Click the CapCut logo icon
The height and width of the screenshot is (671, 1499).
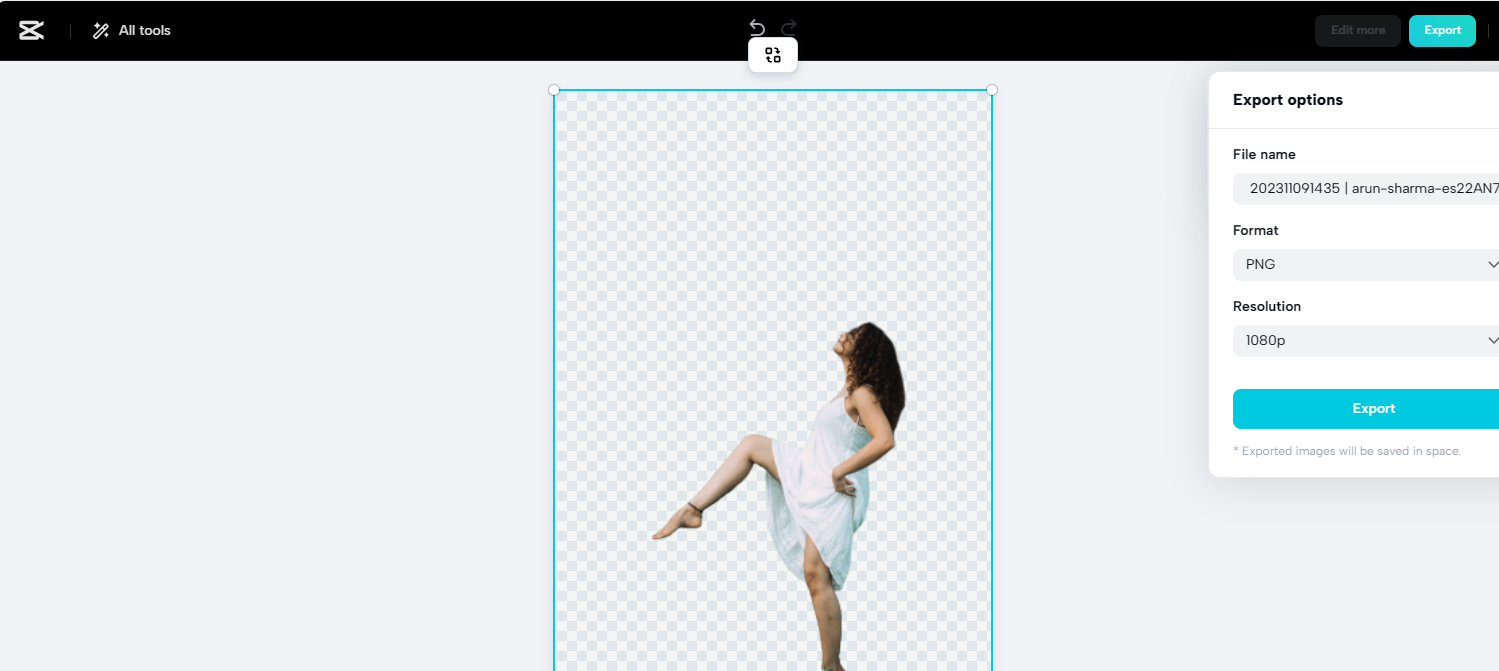click(x=31, y=31)
